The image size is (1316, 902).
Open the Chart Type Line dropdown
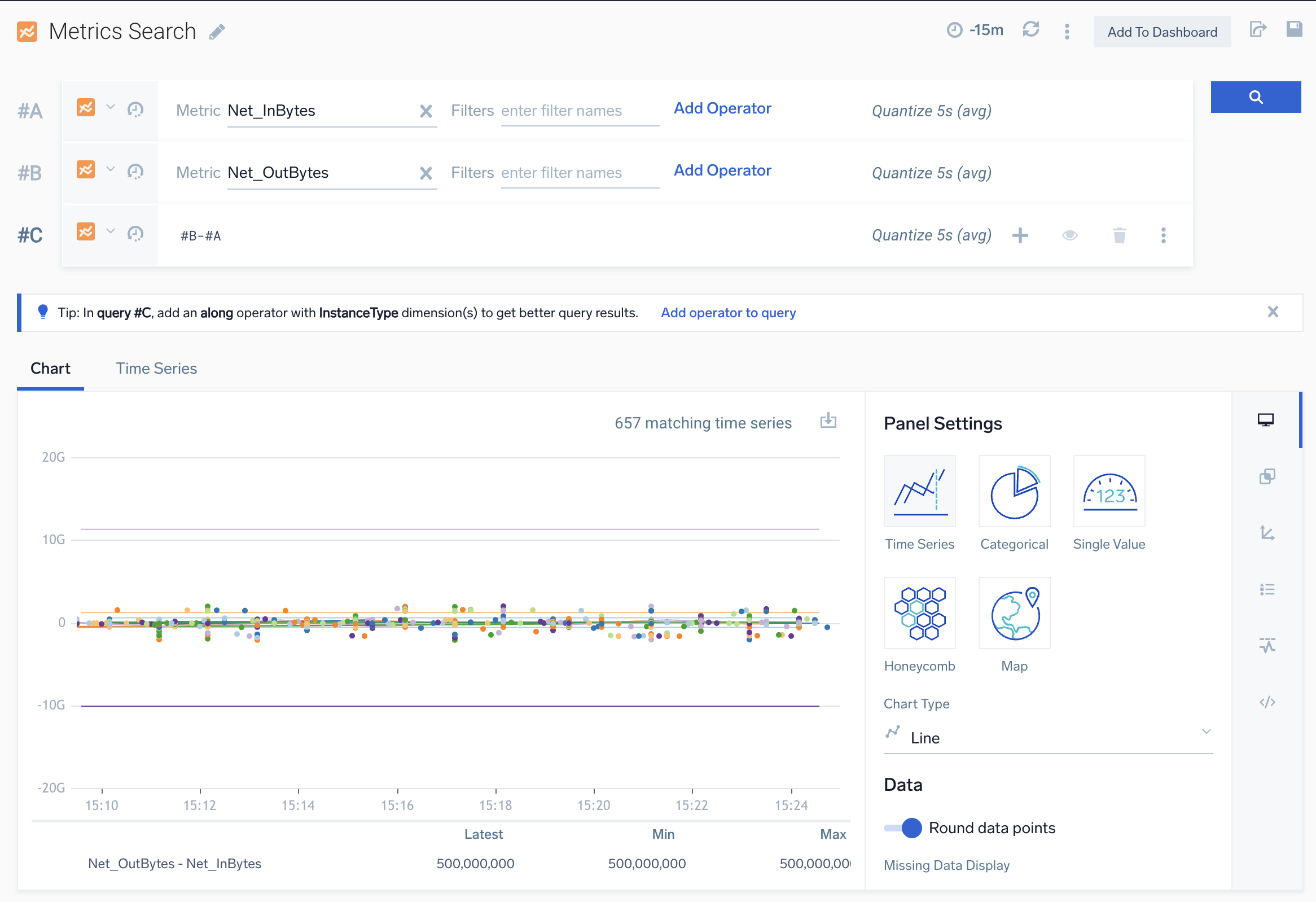click(1047, 737)
